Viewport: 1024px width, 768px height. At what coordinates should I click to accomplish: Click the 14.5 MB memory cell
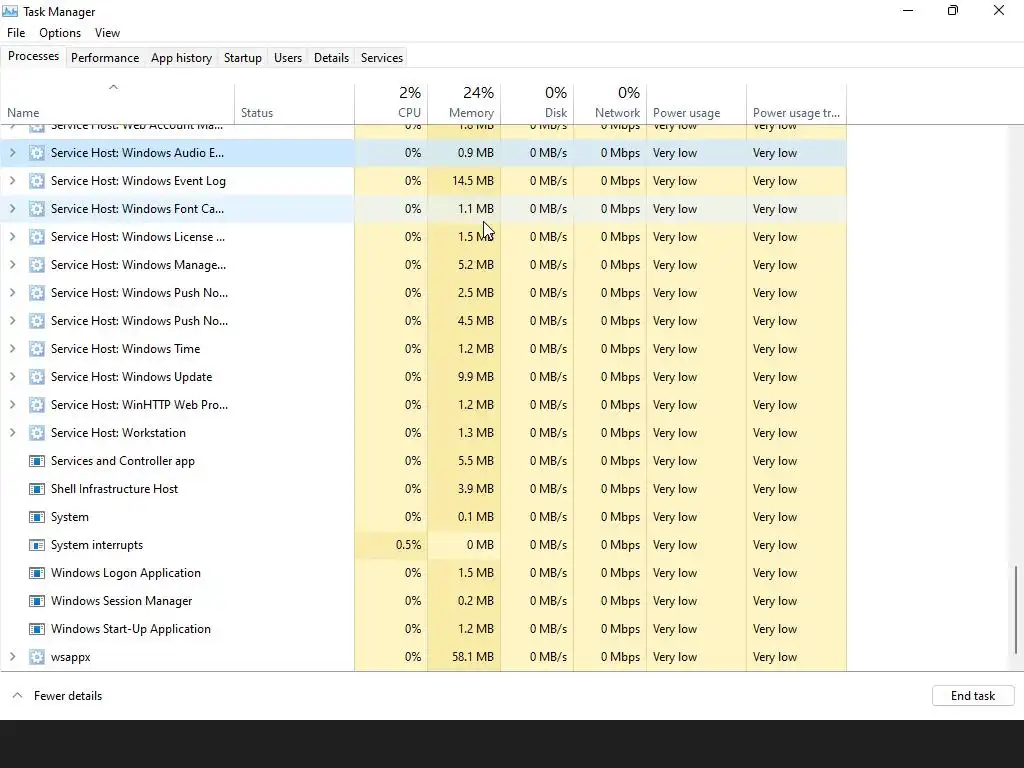(464, 181)
